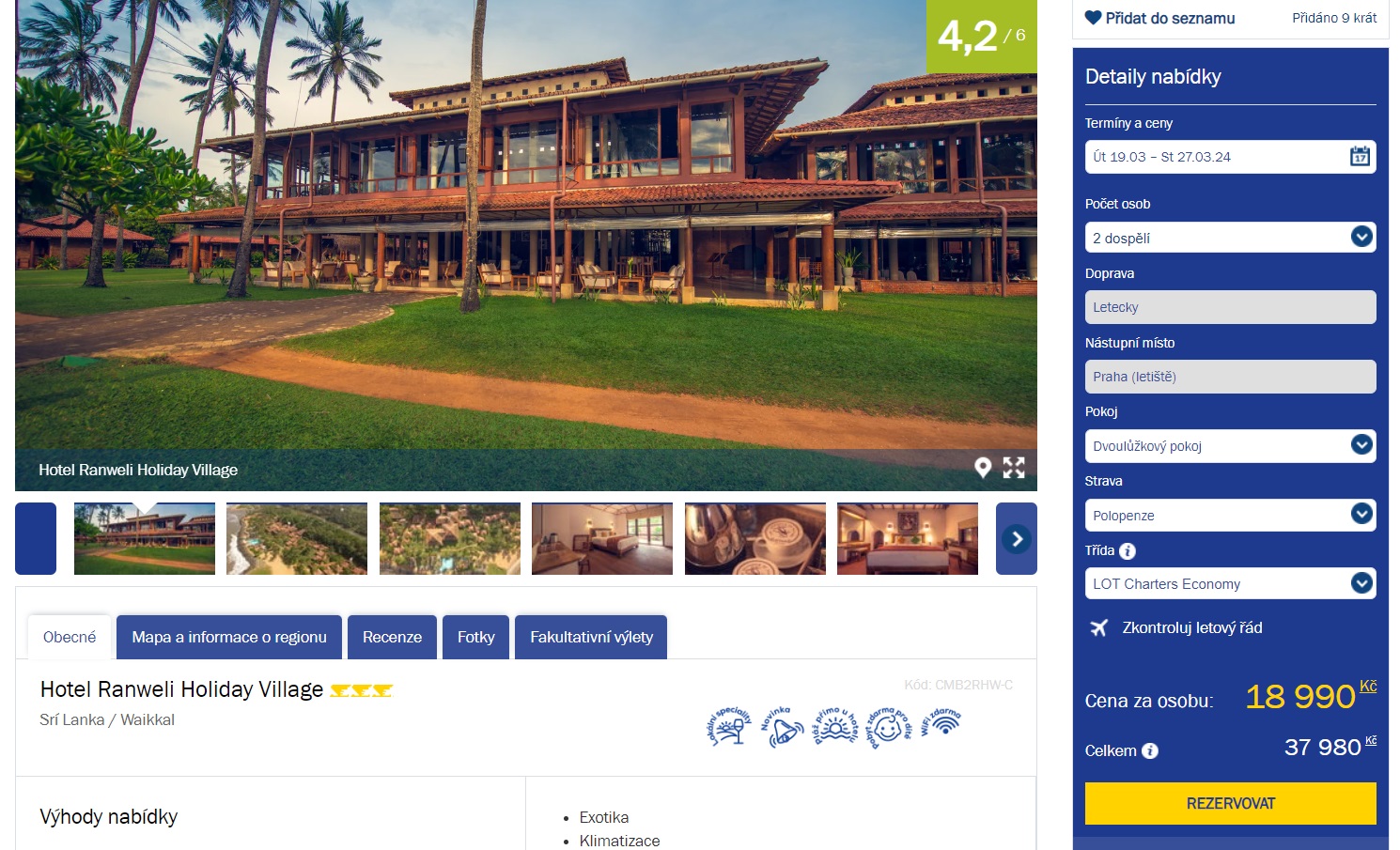This screenshot has height=850, width=1400.
Task: Click the info icon beside Celkem
Action: click(1150, 751)
